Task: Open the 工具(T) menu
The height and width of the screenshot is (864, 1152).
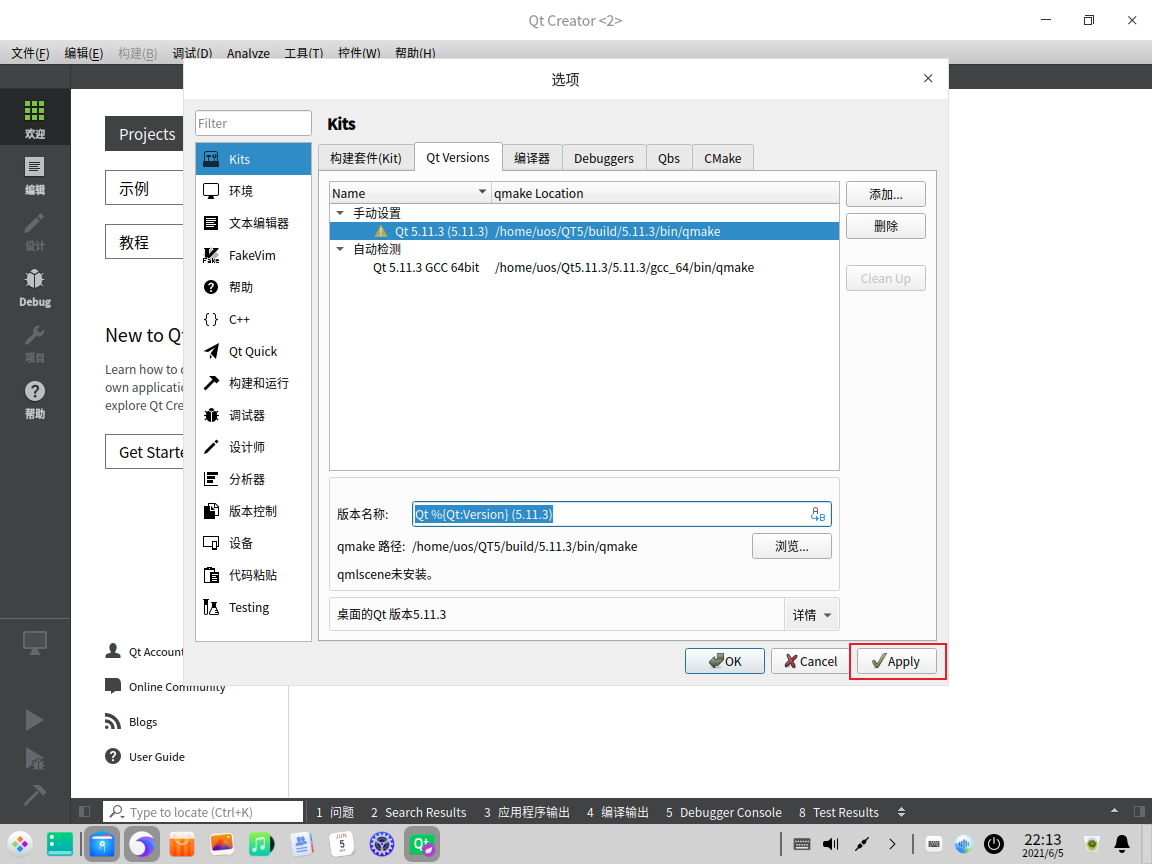Action: 303,53
